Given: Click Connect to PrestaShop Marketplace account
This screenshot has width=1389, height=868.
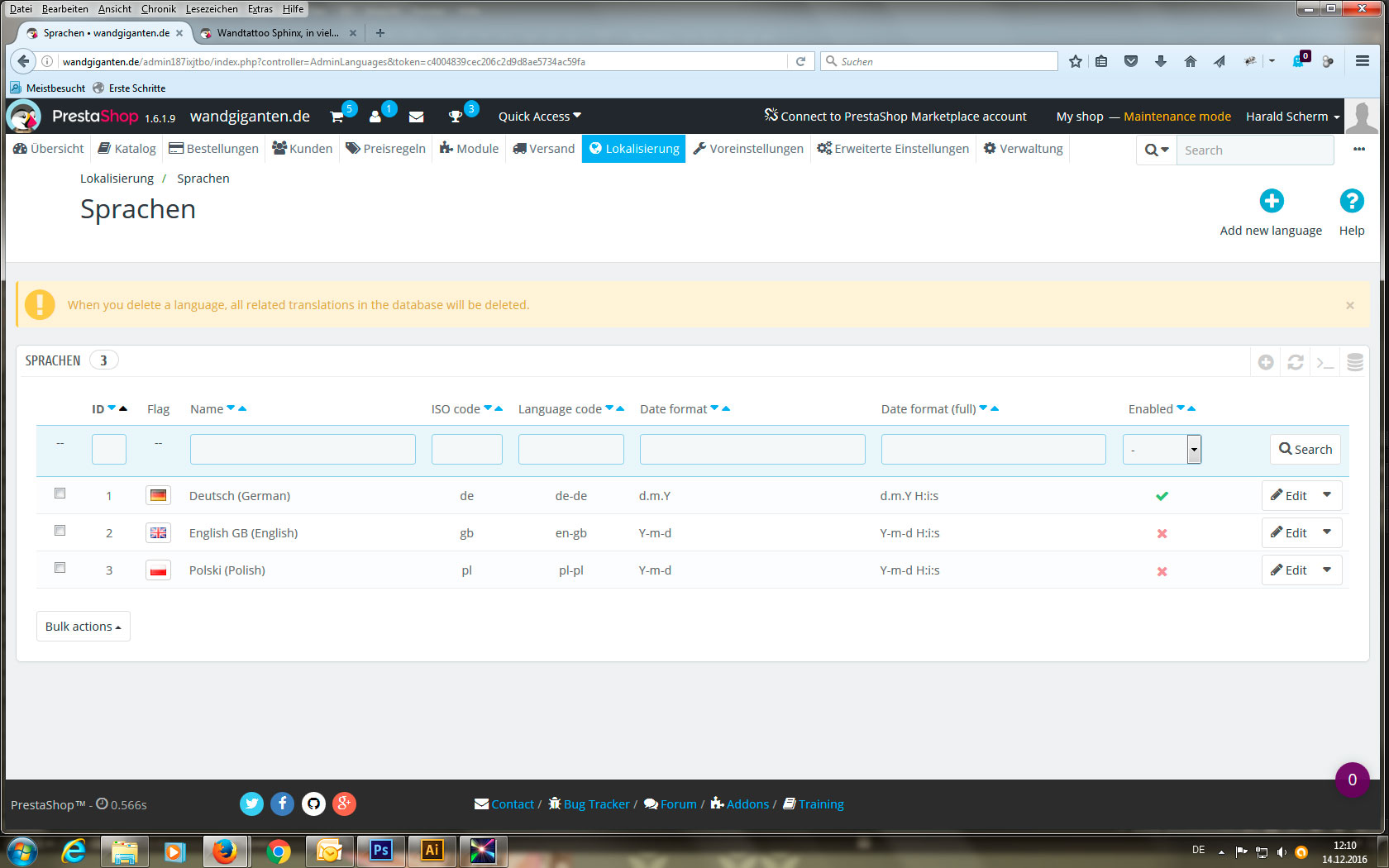Looking at the screenshot, I should [895, 117].
